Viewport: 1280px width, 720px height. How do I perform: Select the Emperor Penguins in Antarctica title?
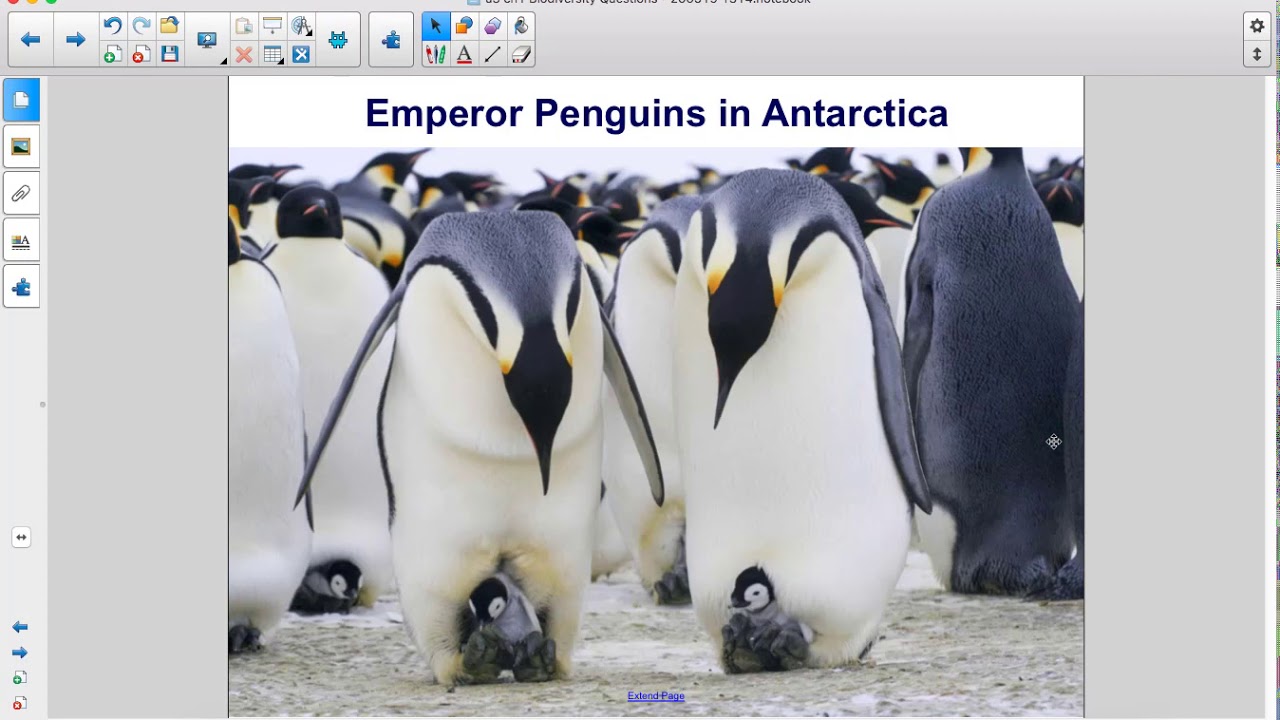tap(656, 113)
